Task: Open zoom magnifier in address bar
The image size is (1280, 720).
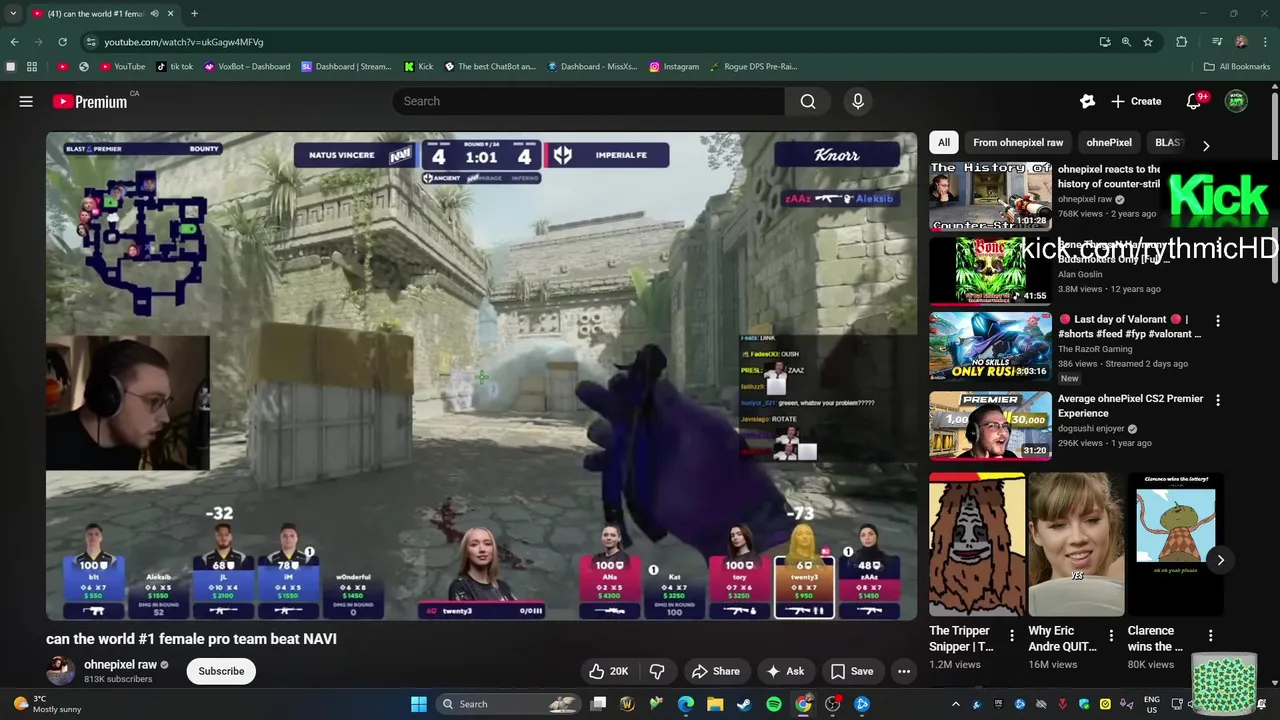Action: 1126,42
